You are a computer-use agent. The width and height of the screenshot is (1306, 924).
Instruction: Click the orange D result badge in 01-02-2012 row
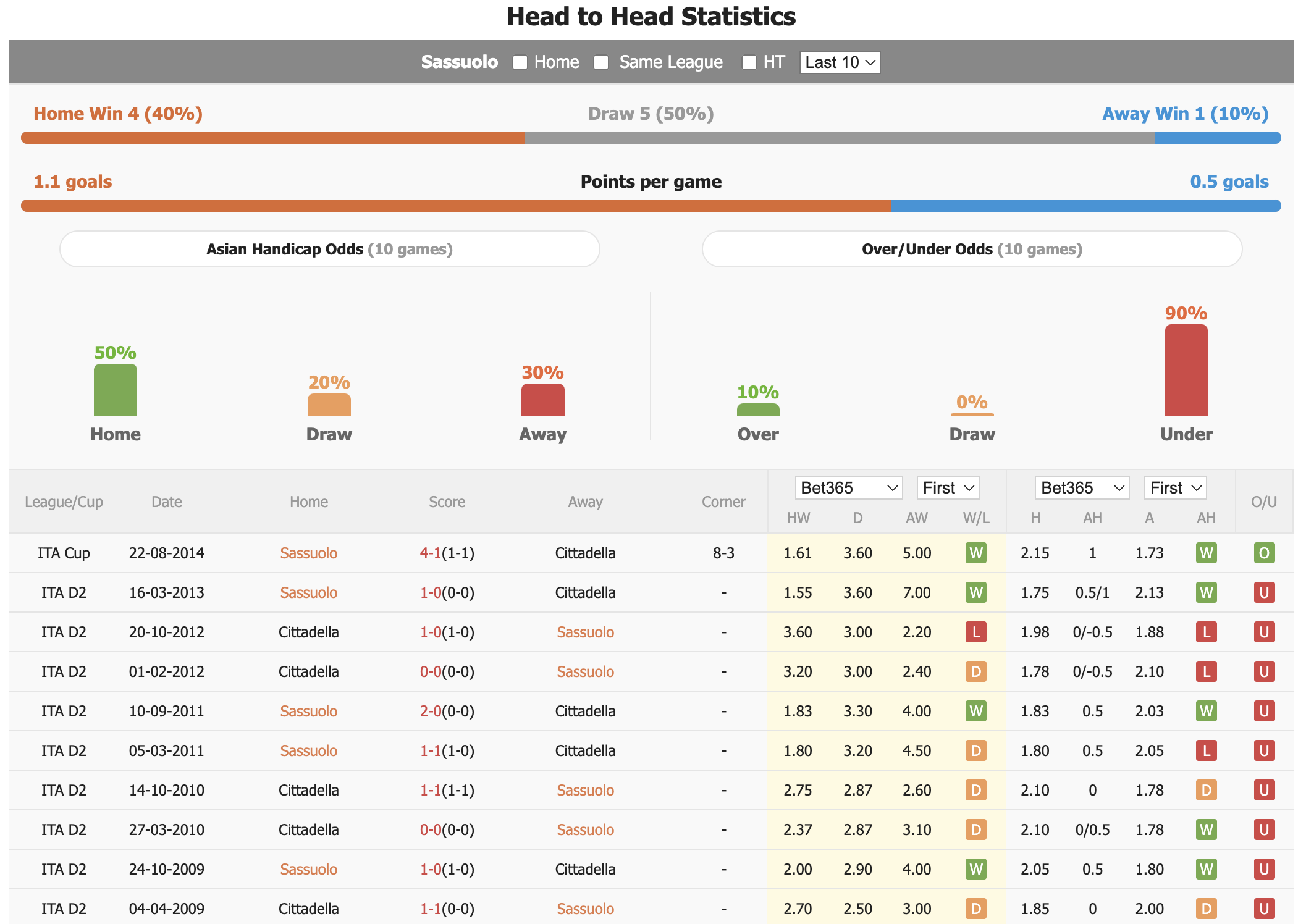coord(976,671)
